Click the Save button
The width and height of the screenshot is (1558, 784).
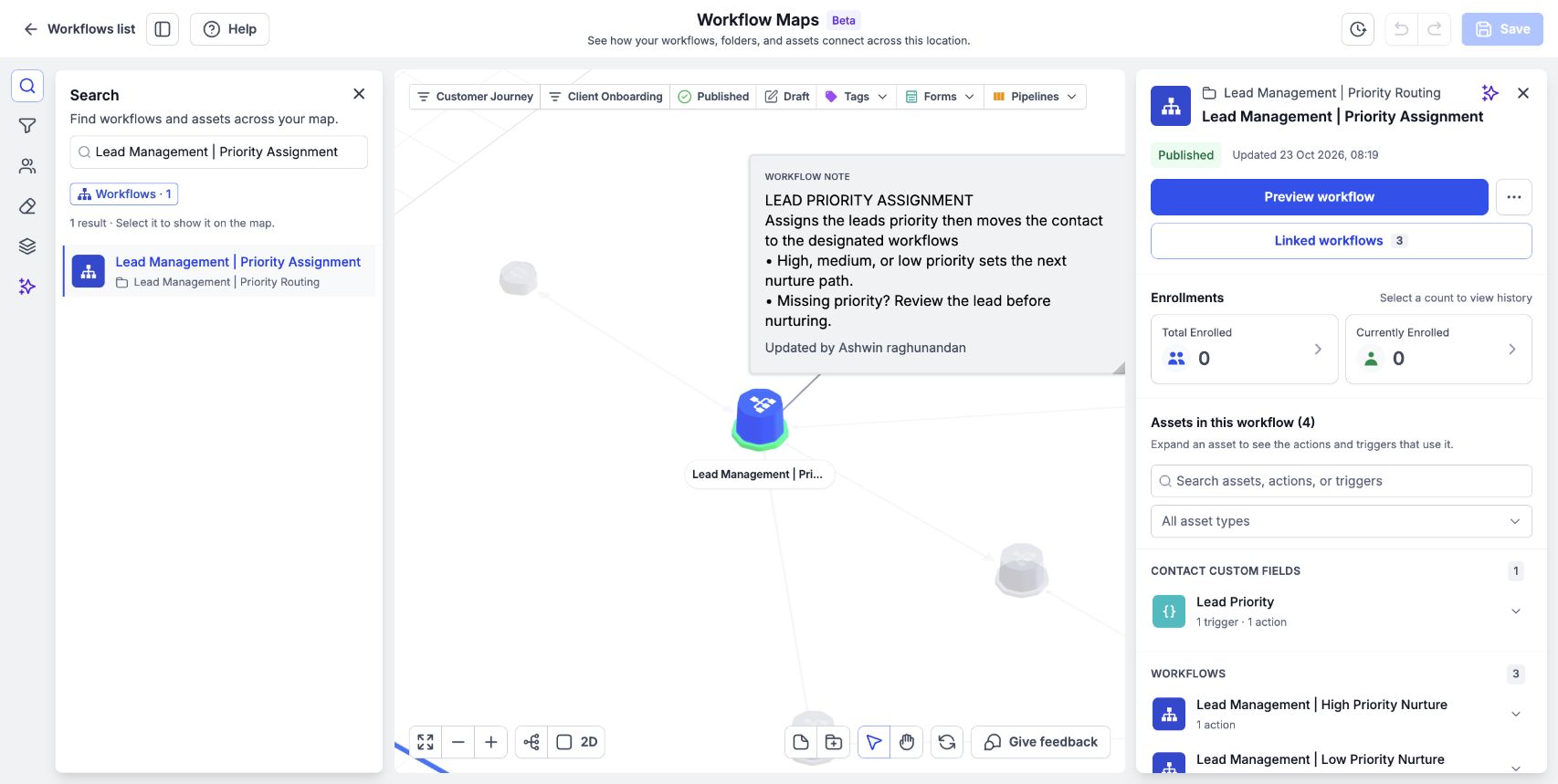click(x=1502, y=29)
